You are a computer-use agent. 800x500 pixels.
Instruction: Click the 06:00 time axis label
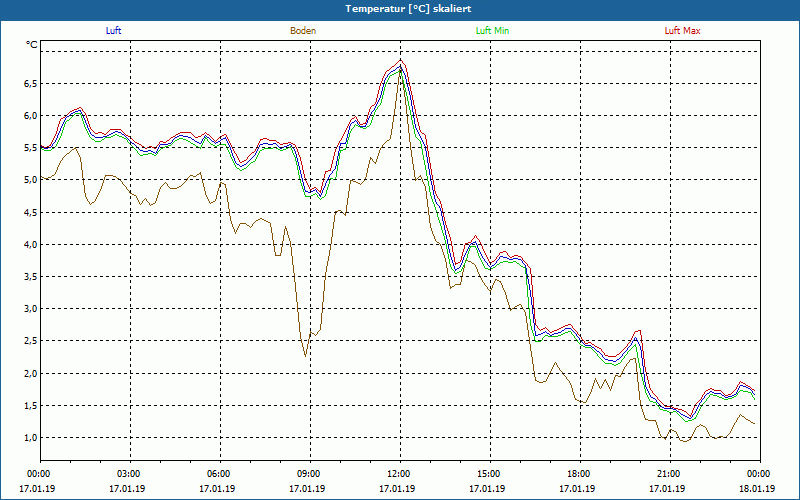[x=220, y=474]
